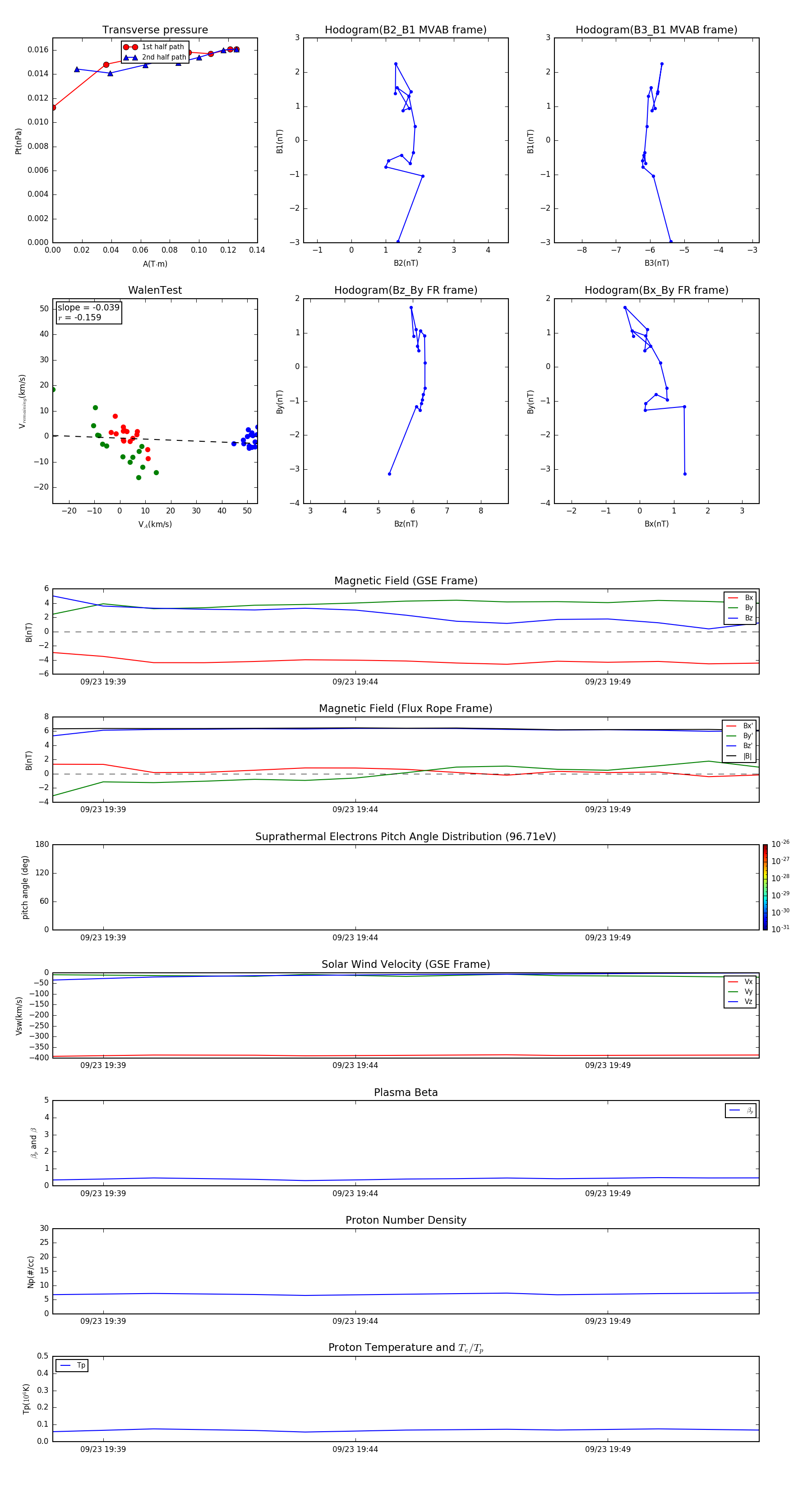Click the 'Hodogram(B3_B1 MVAB frame)' title

pos(656,30)
